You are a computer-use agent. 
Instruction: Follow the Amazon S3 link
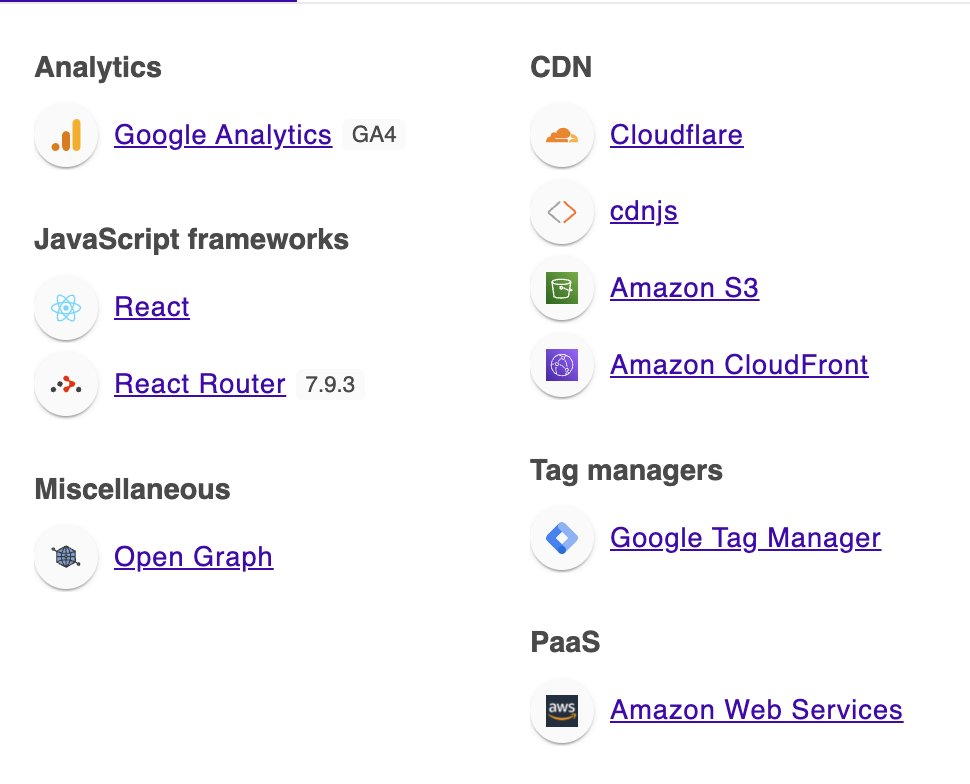coord(684,288)
